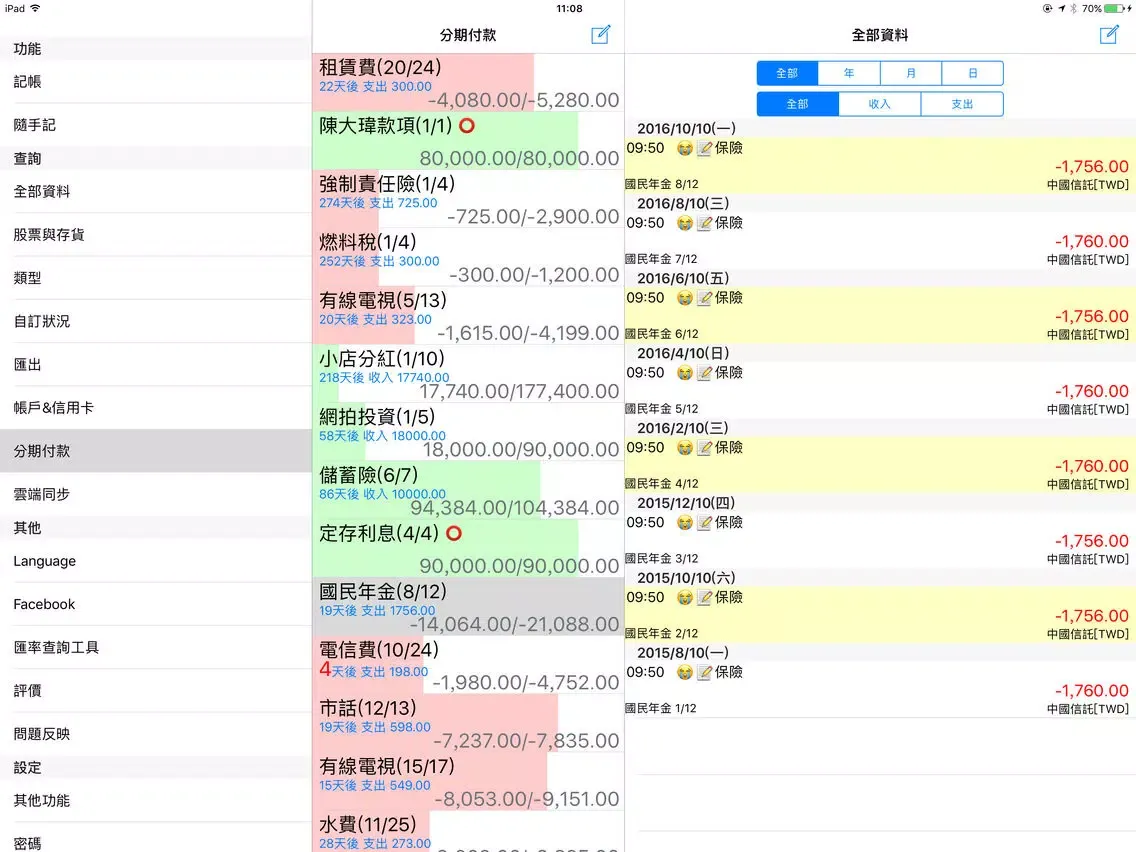
Task: Tap the note icon in the 2016/6/10 entry
Action: 704,298
